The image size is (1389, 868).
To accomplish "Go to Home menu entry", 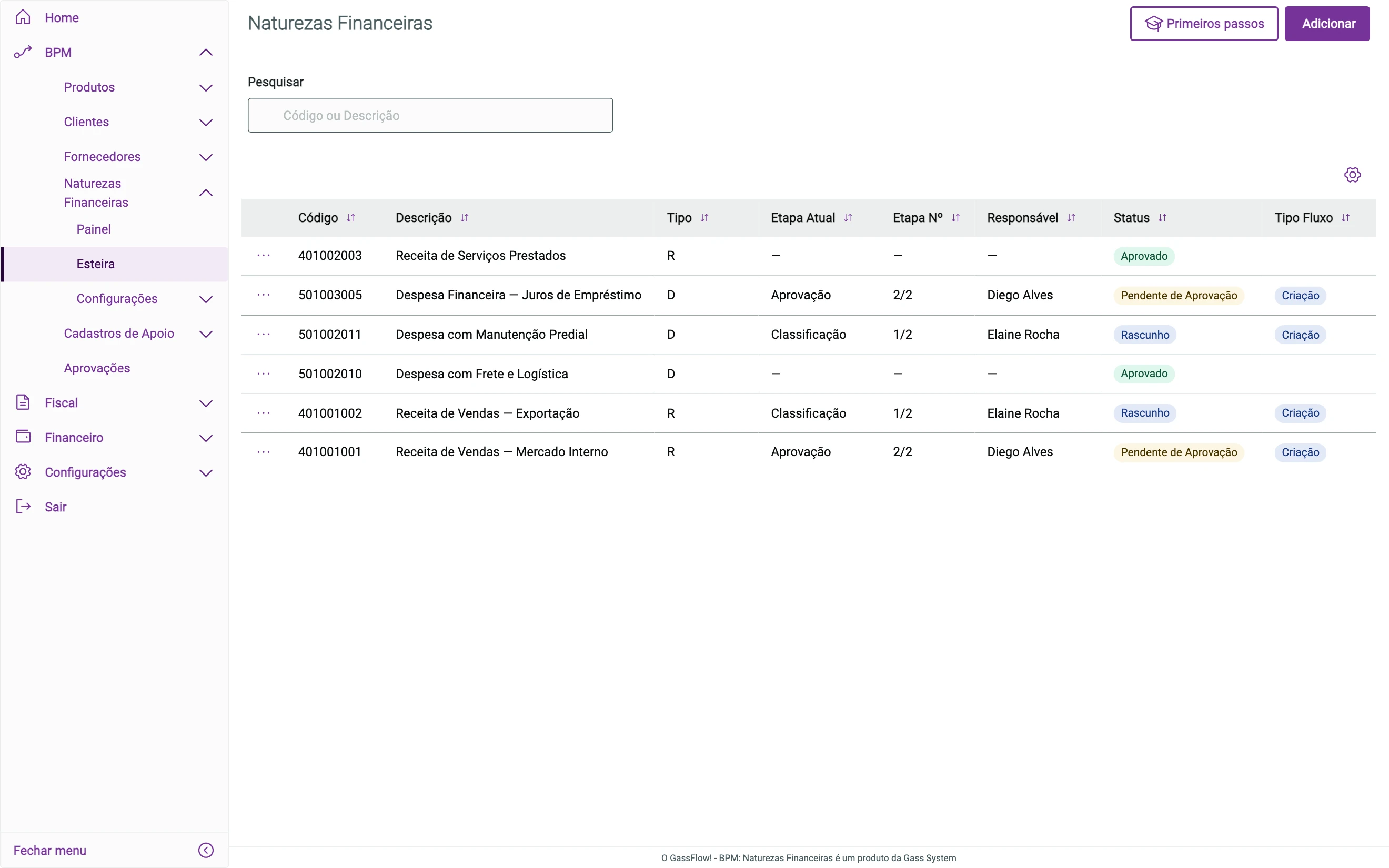I will (62, 18).
